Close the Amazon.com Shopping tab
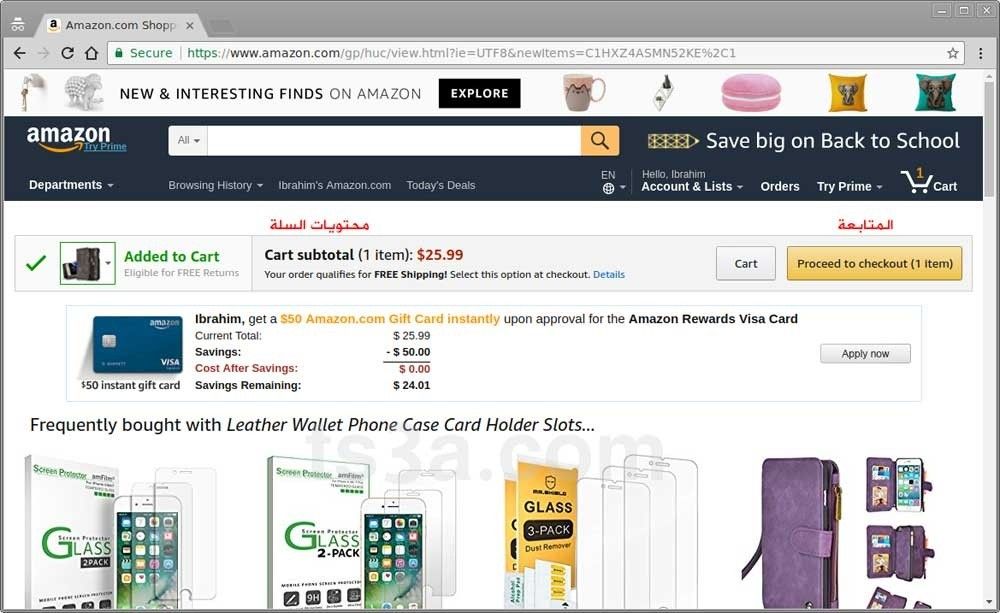This screenshot has height=613, width=1000. (x=189, y=26)
